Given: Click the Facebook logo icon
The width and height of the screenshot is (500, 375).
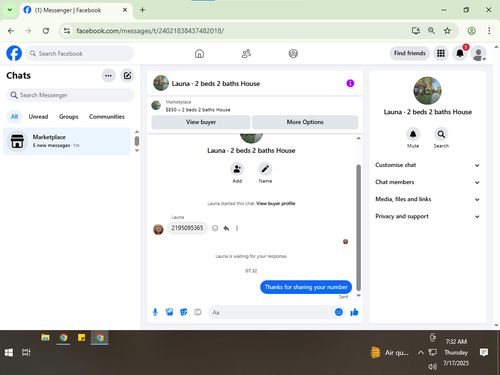Looking at the screenshot, I should coord(14,53).
